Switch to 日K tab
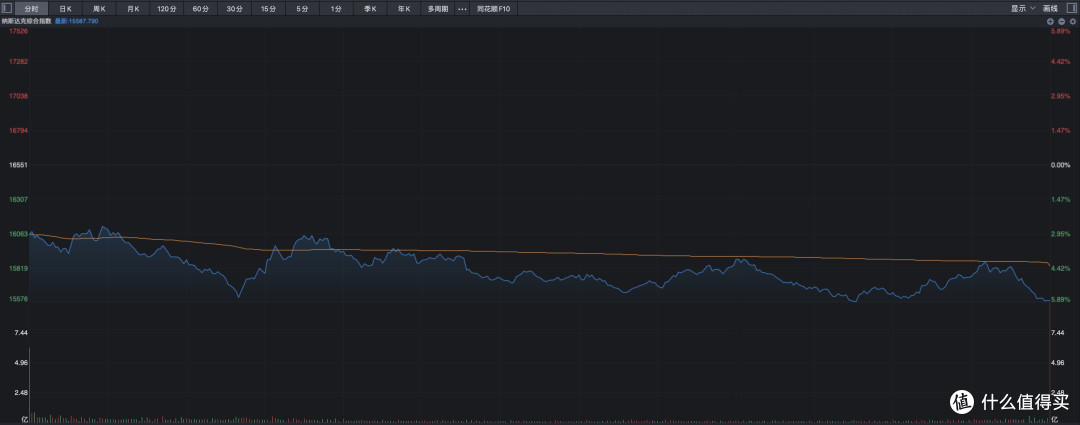Screen dimensions: 1080x425 click(65, 9)
